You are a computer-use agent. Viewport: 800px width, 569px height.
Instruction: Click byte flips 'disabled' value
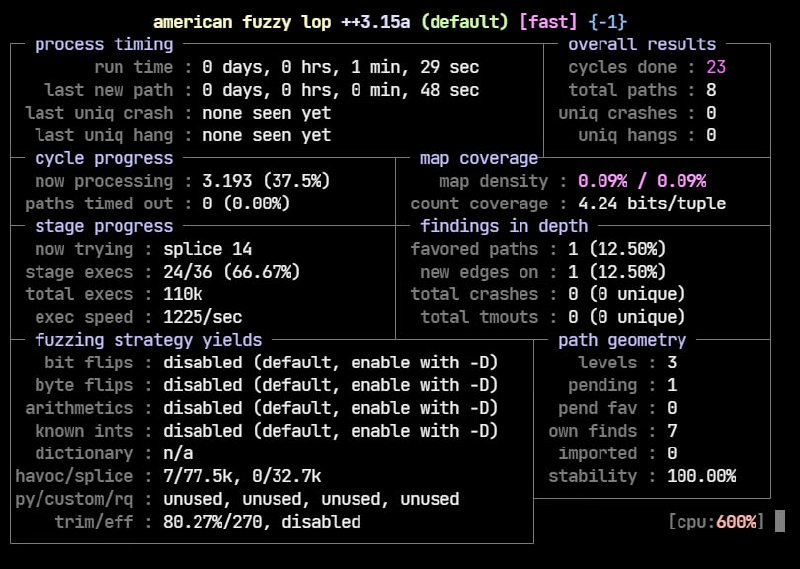pos(203,385)
